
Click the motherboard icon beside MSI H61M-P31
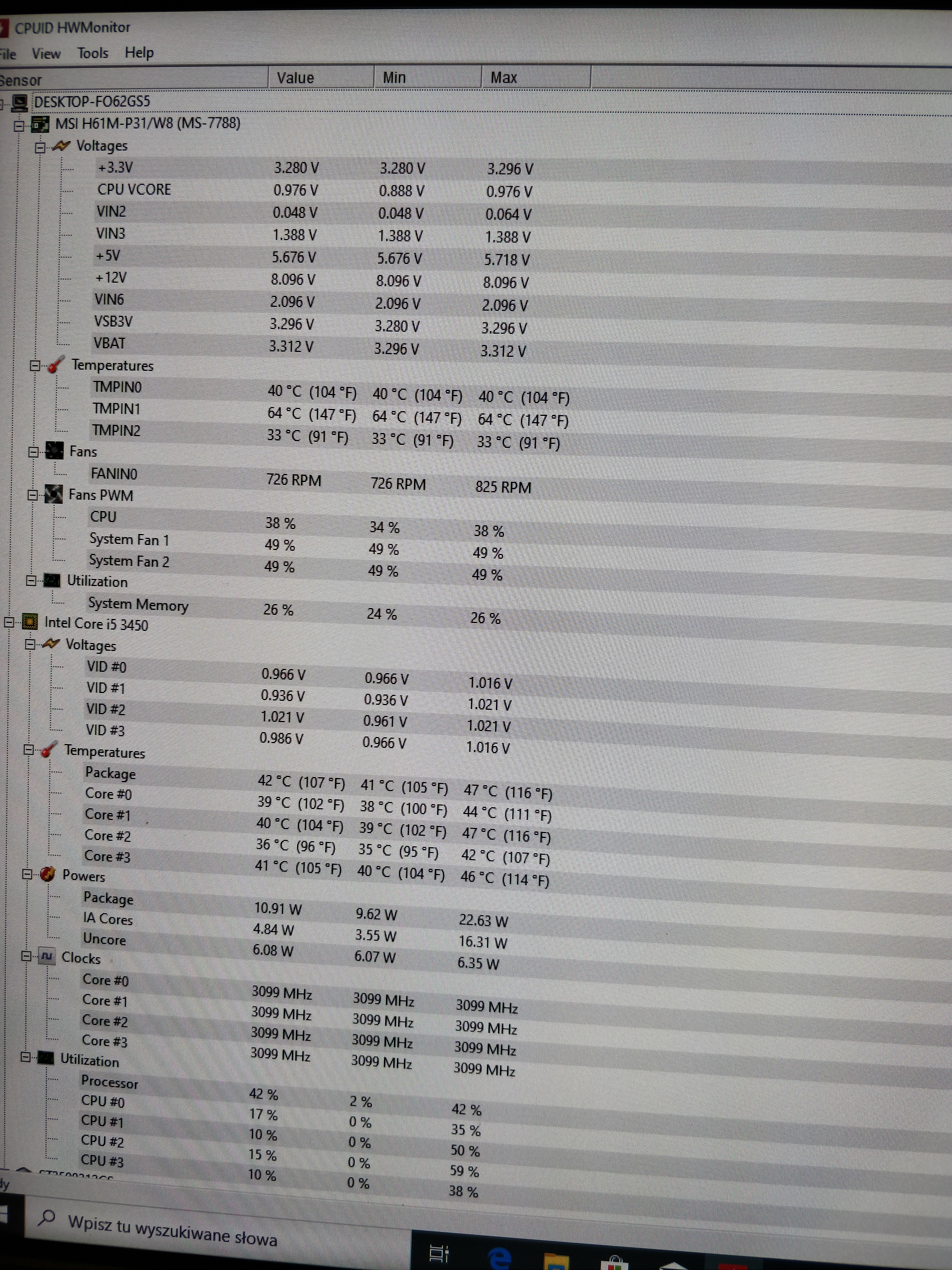pos(40,124)
